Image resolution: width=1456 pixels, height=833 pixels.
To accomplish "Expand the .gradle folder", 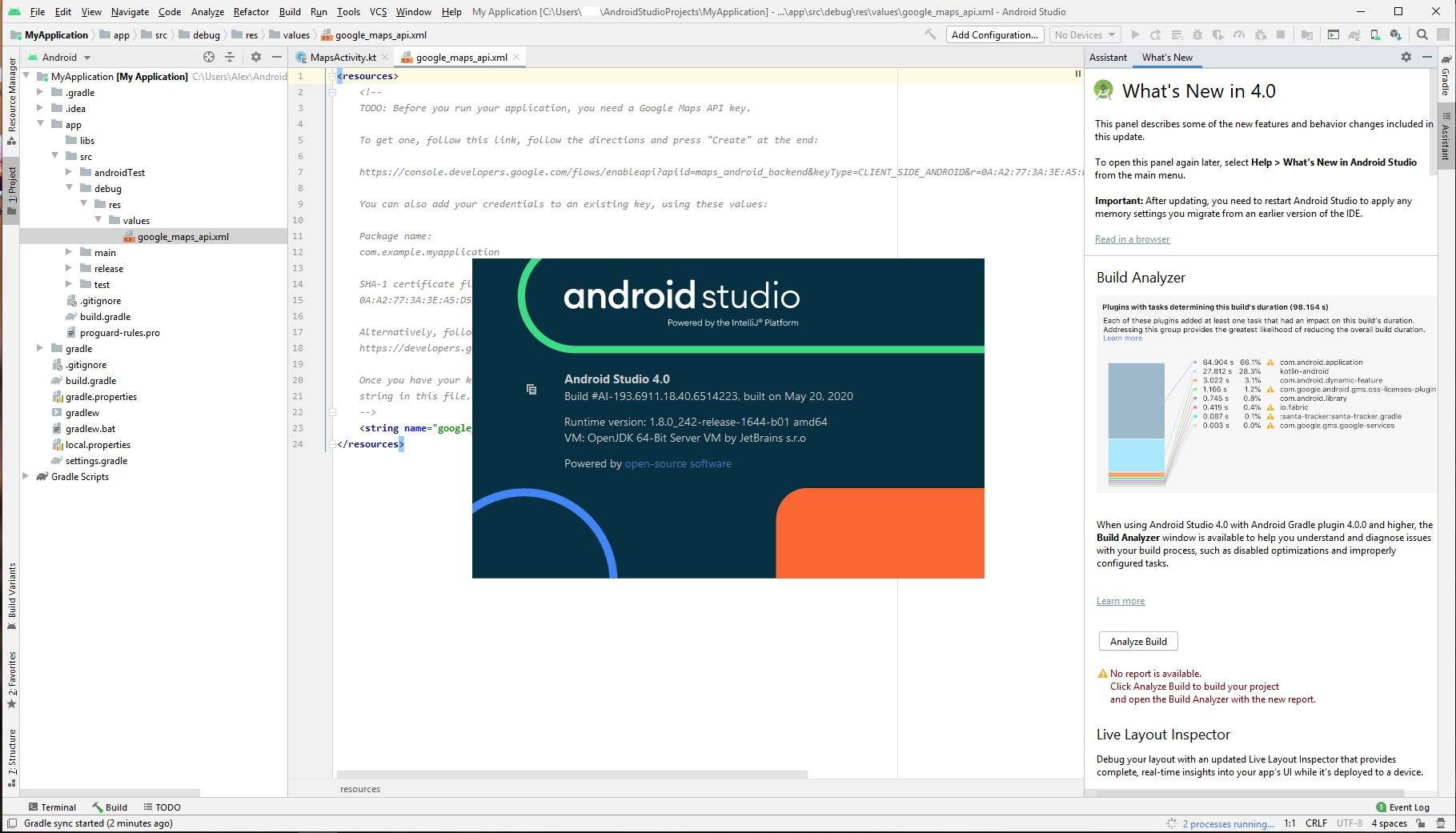I will [40, 92].
